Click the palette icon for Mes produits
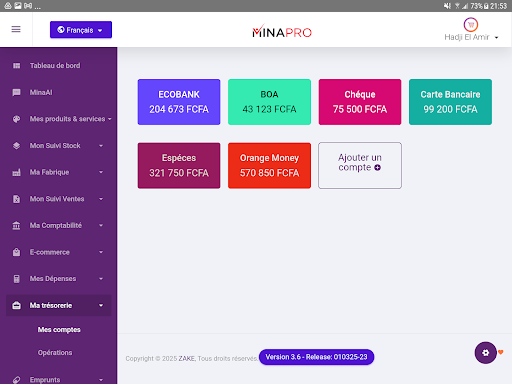Image resolution: width=512 pixels, height=384 pixels. pyautogui.click(x=16, y=119)
